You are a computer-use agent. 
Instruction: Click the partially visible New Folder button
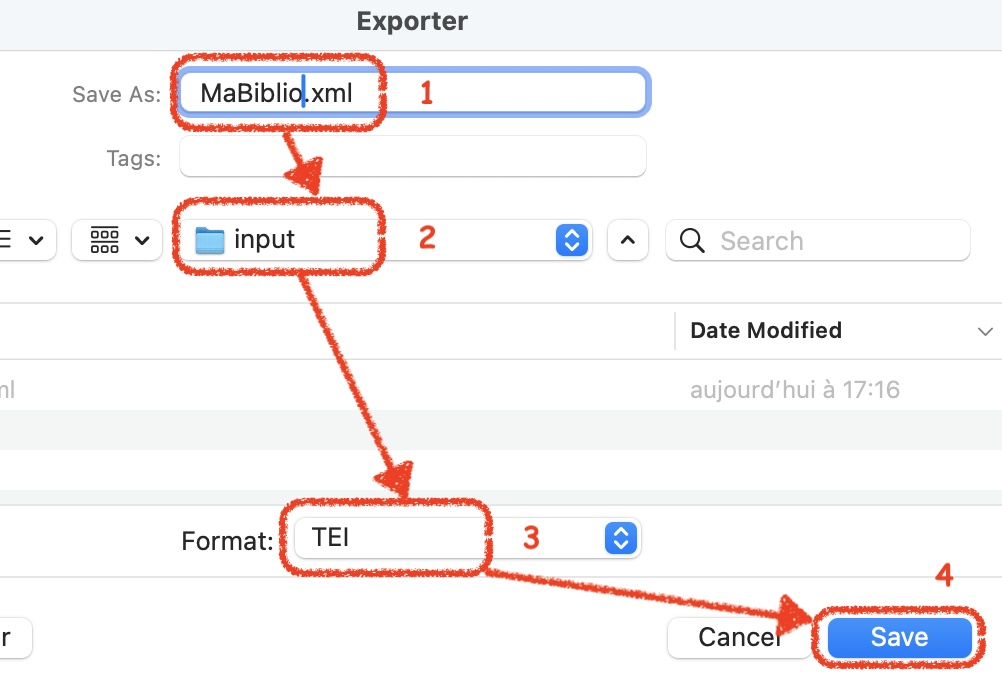[14, 637]
